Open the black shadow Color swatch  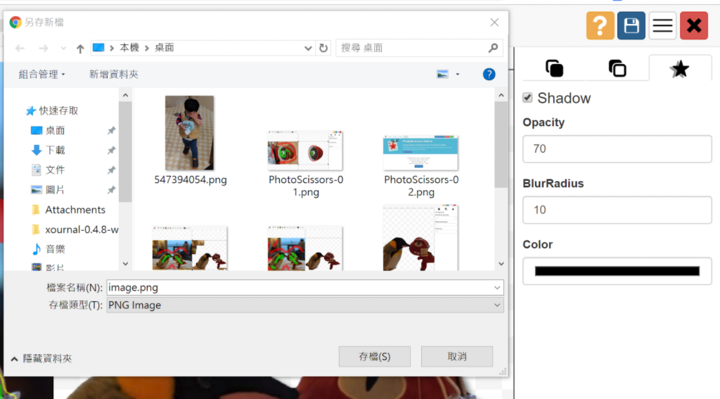tap(617, 271)
